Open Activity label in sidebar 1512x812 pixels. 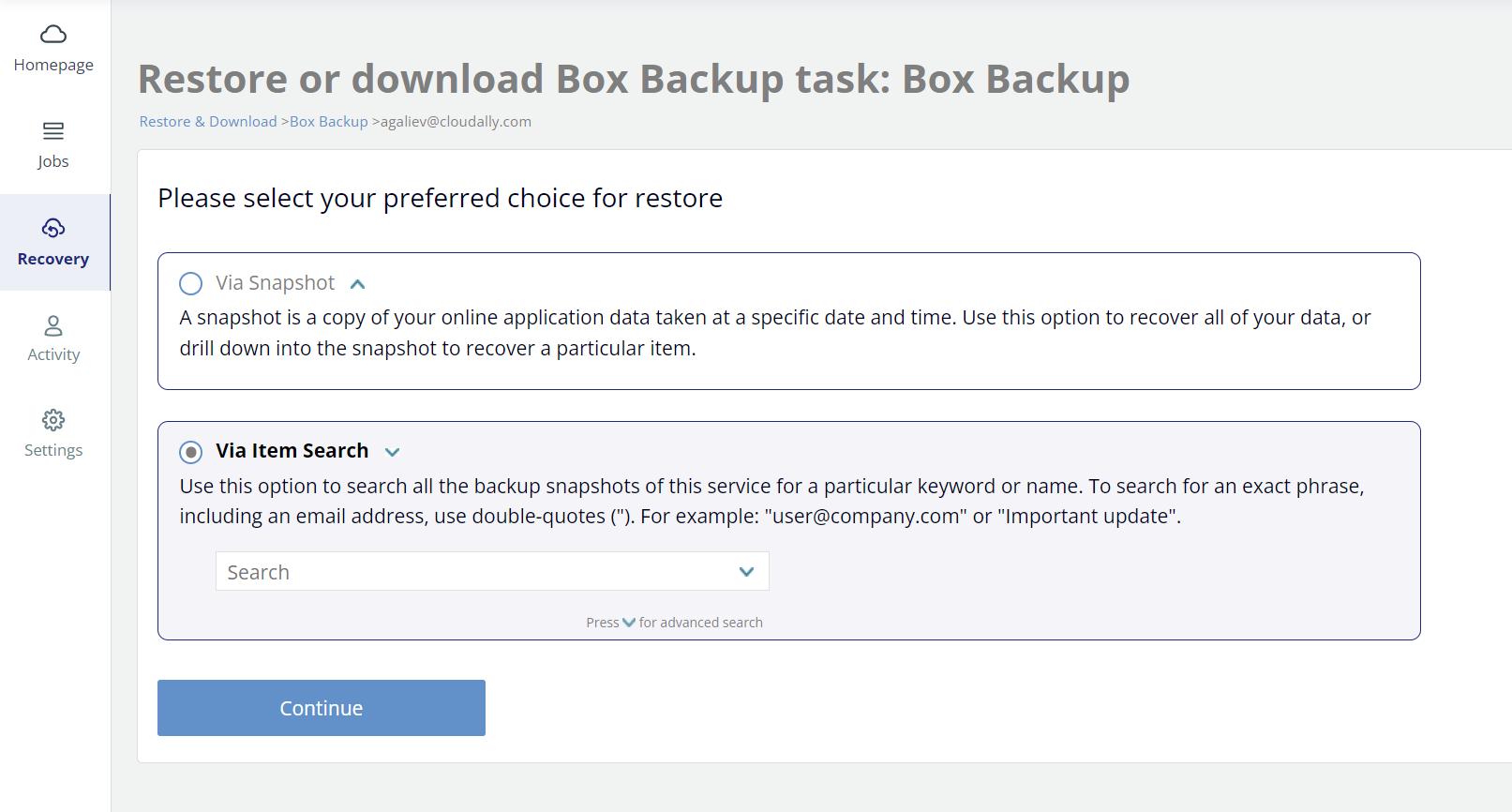(53, 354)
